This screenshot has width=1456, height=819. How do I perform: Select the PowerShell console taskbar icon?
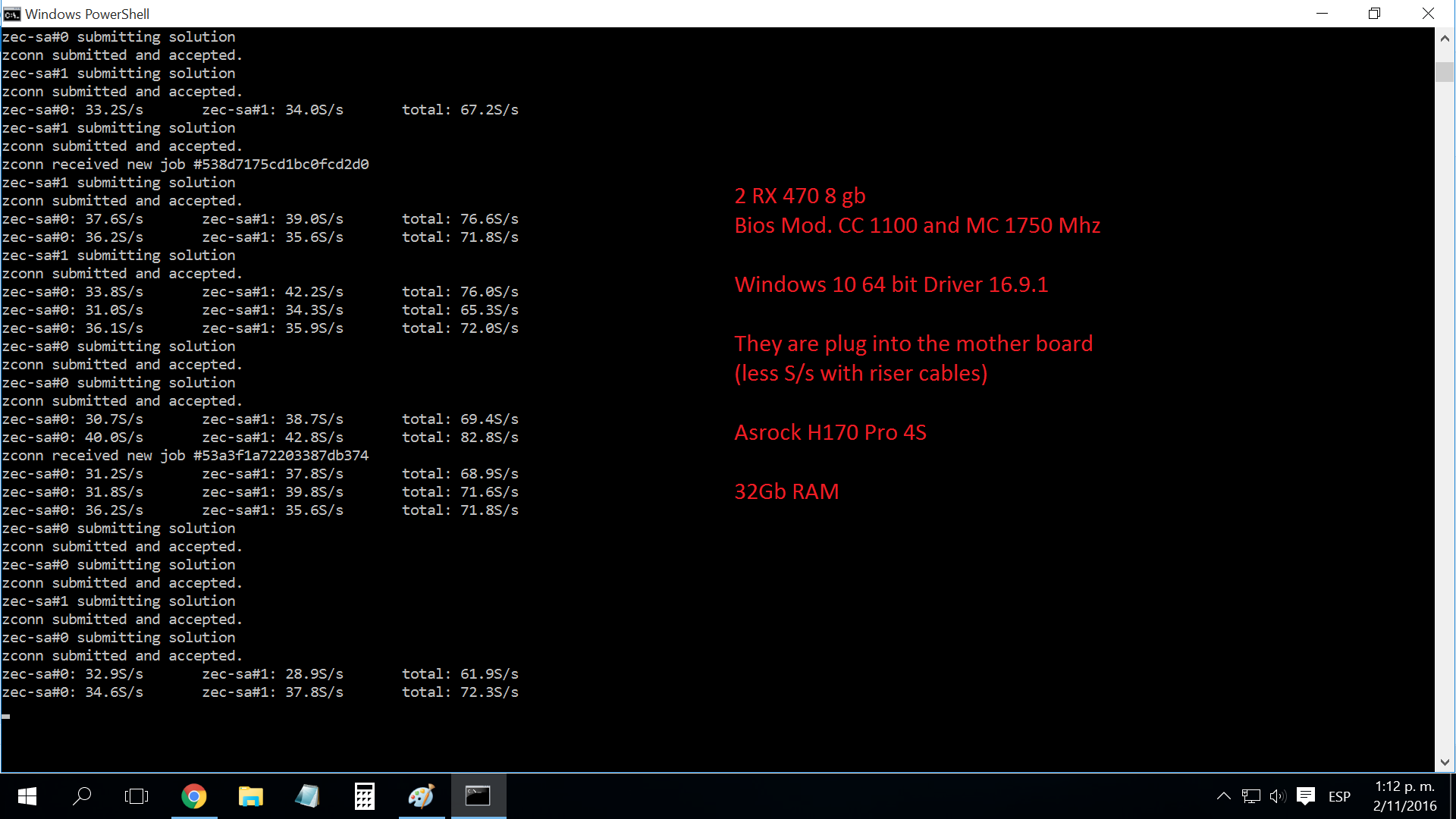[x=478, y=796]
